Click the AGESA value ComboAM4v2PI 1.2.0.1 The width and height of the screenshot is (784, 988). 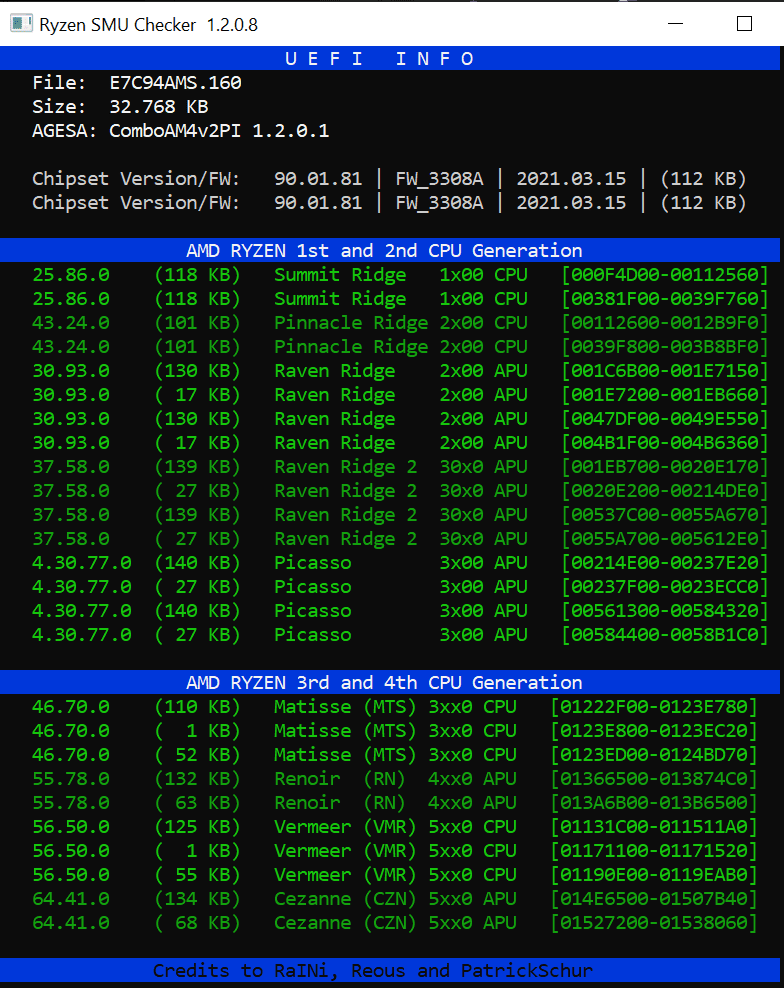coord(219,130)
